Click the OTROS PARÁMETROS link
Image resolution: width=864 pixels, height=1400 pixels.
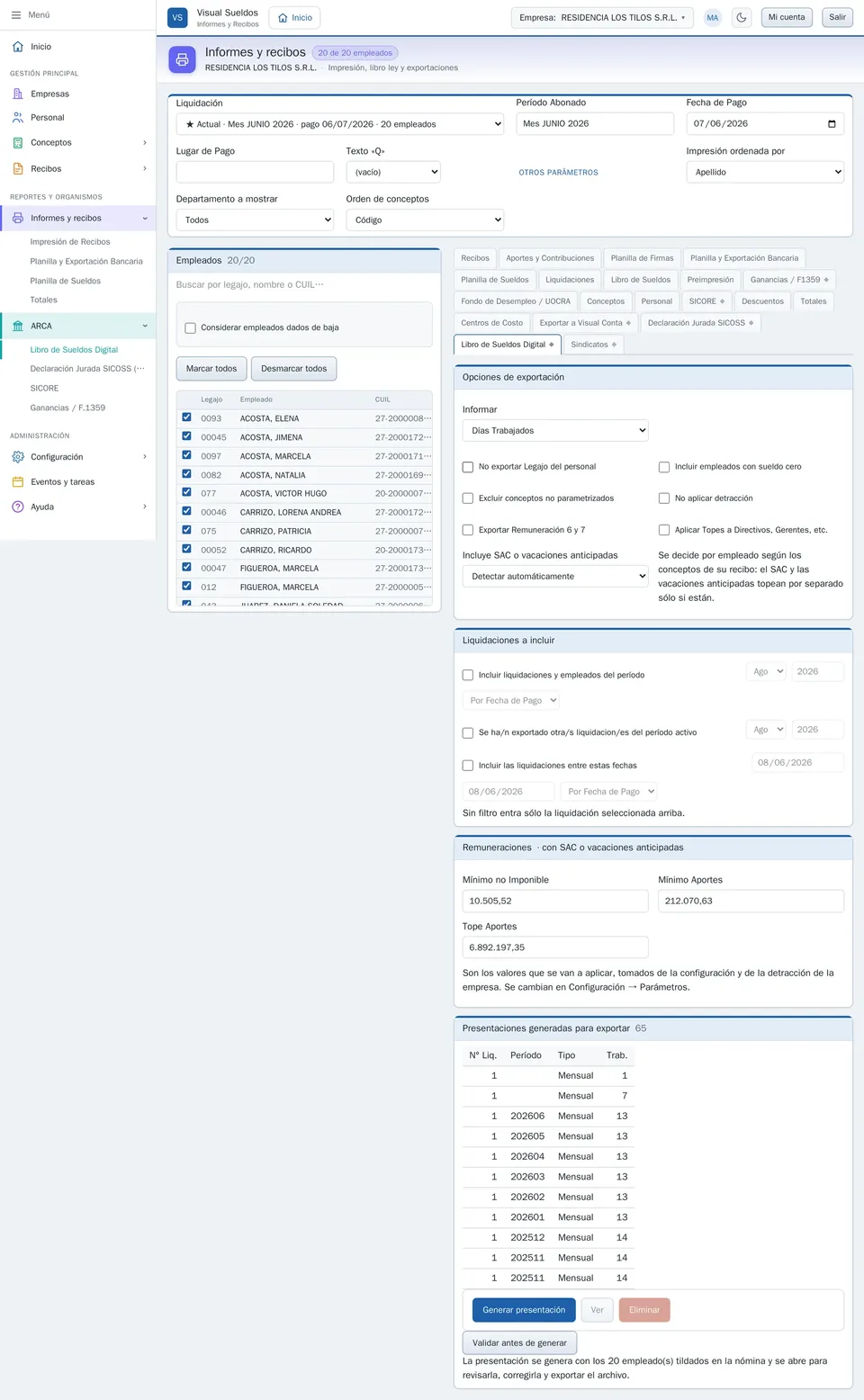coord(558,173)
